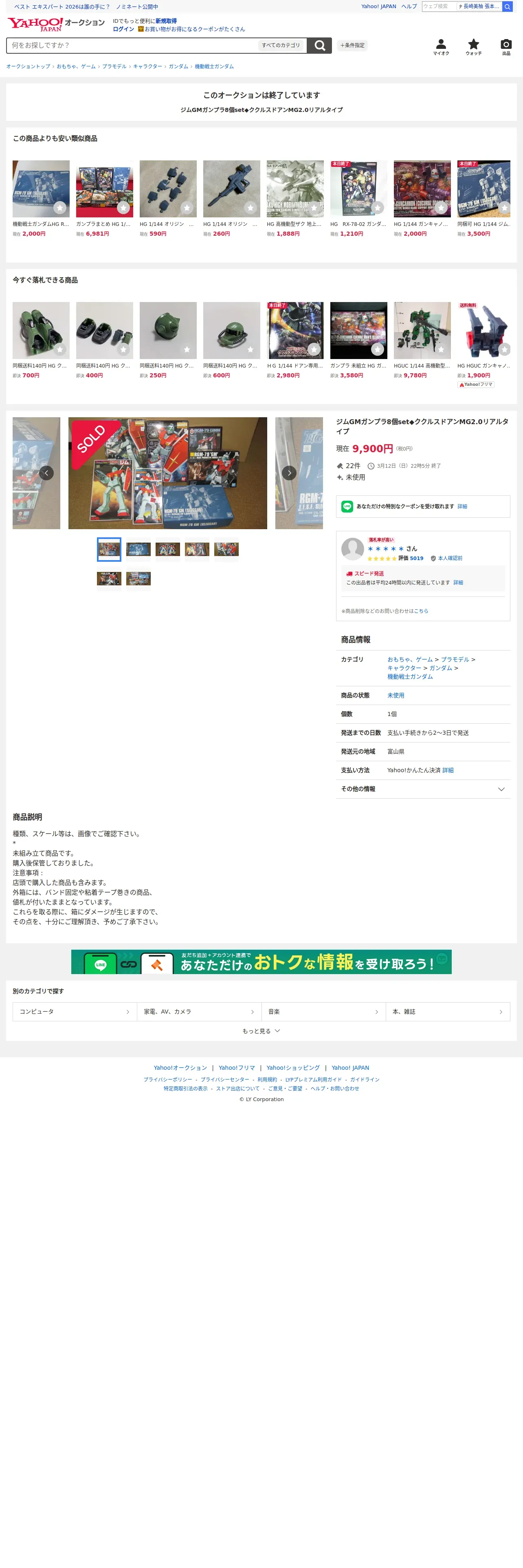Go to オークショントップ breadcrumb
The width and height of the screenshot is (523, 1568).
click(28, 66)
